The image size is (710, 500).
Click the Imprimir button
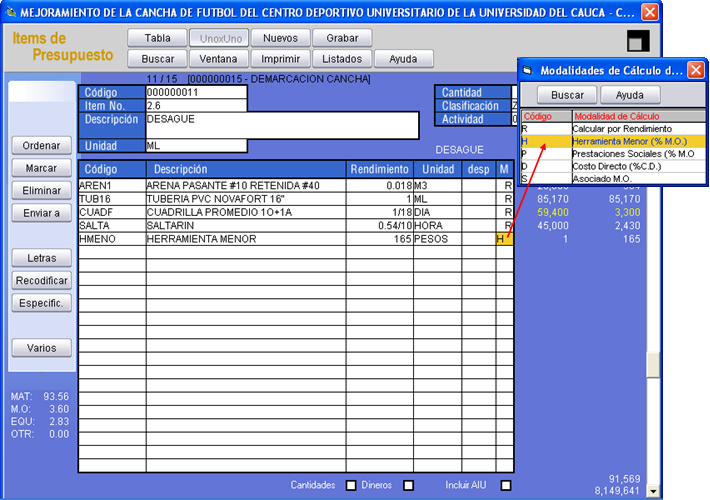pyautogui.click(x=281, y=59)
